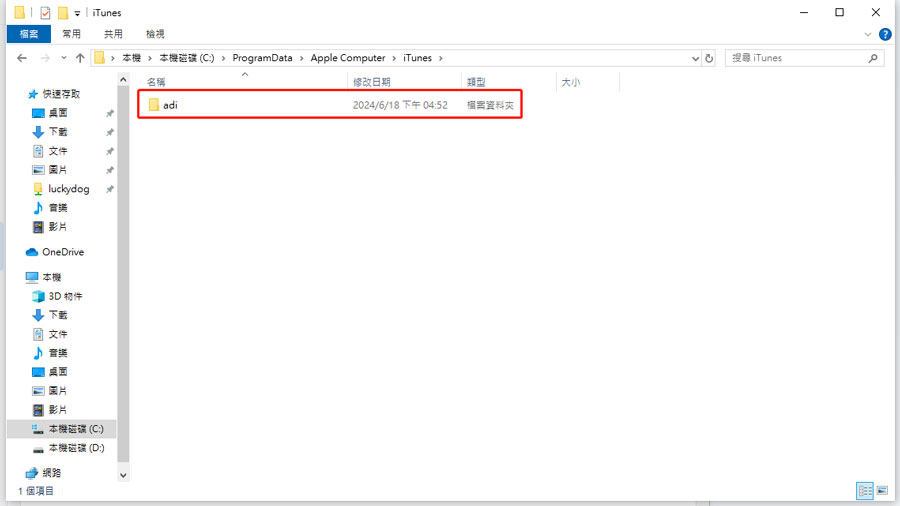Click ProgramData in the breadcrumb path
This screenshot has height=506, width=900.
tap(263, 58)
